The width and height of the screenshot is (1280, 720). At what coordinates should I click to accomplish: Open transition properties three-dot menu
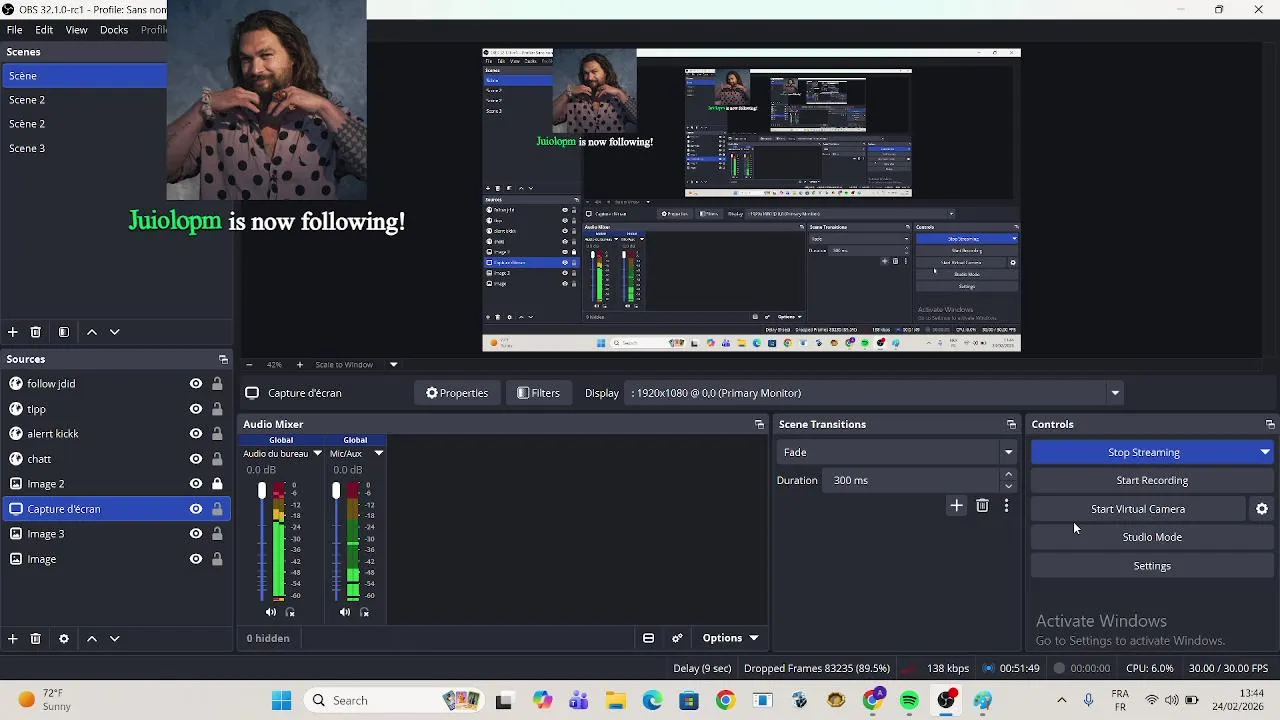1006,506
